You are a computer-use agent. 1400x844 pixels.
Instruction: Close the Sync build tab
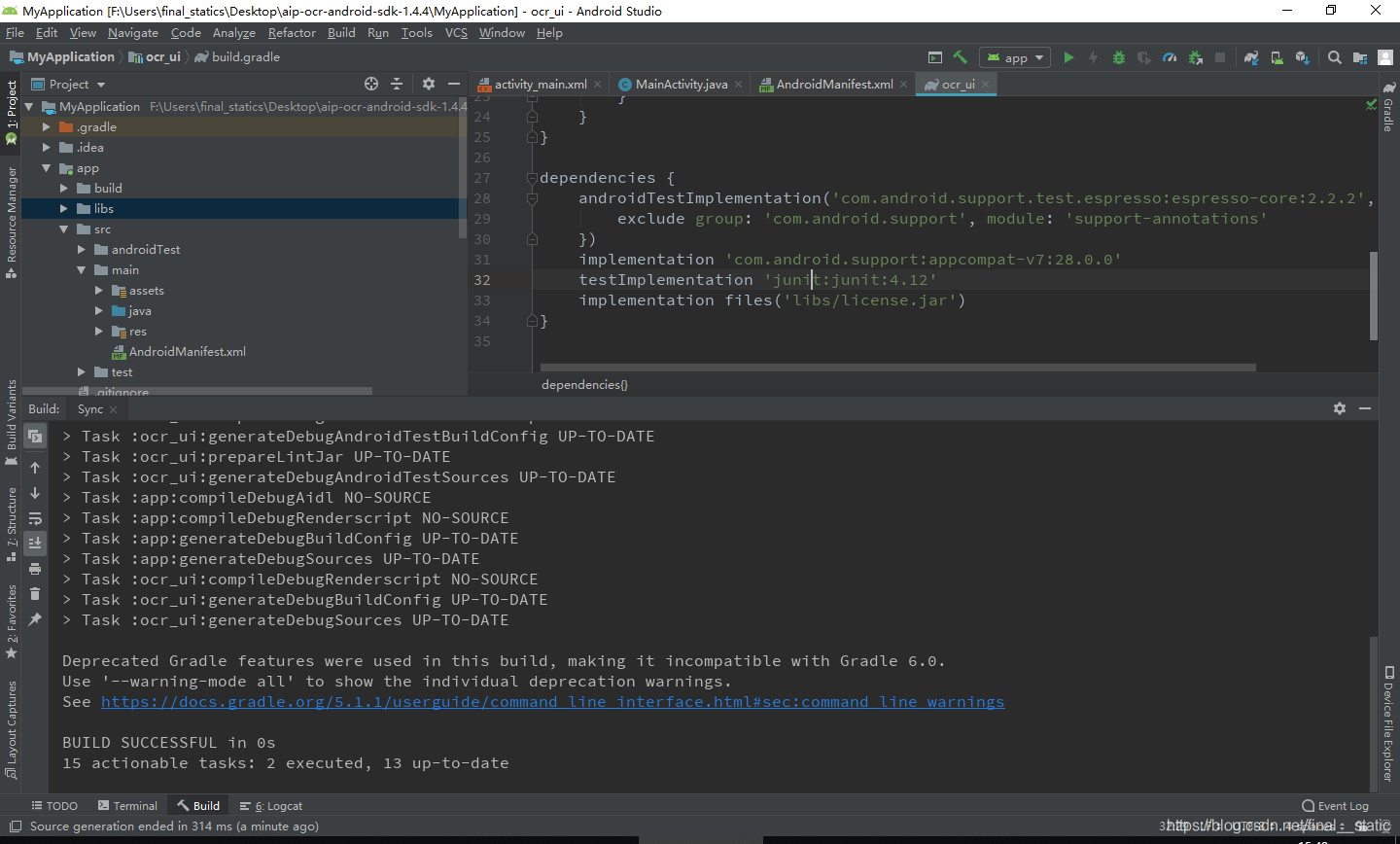113,409
